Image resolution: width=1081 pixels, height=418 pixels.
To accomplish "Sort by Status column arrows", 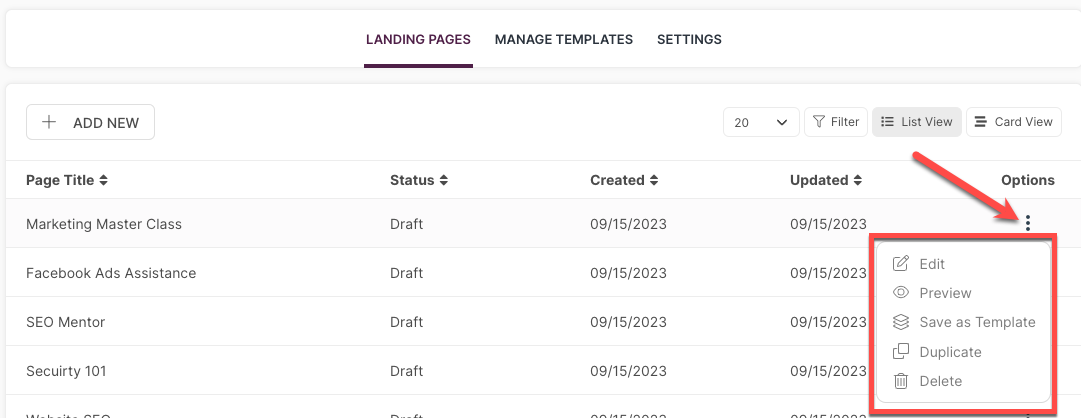I will [444, 180].
